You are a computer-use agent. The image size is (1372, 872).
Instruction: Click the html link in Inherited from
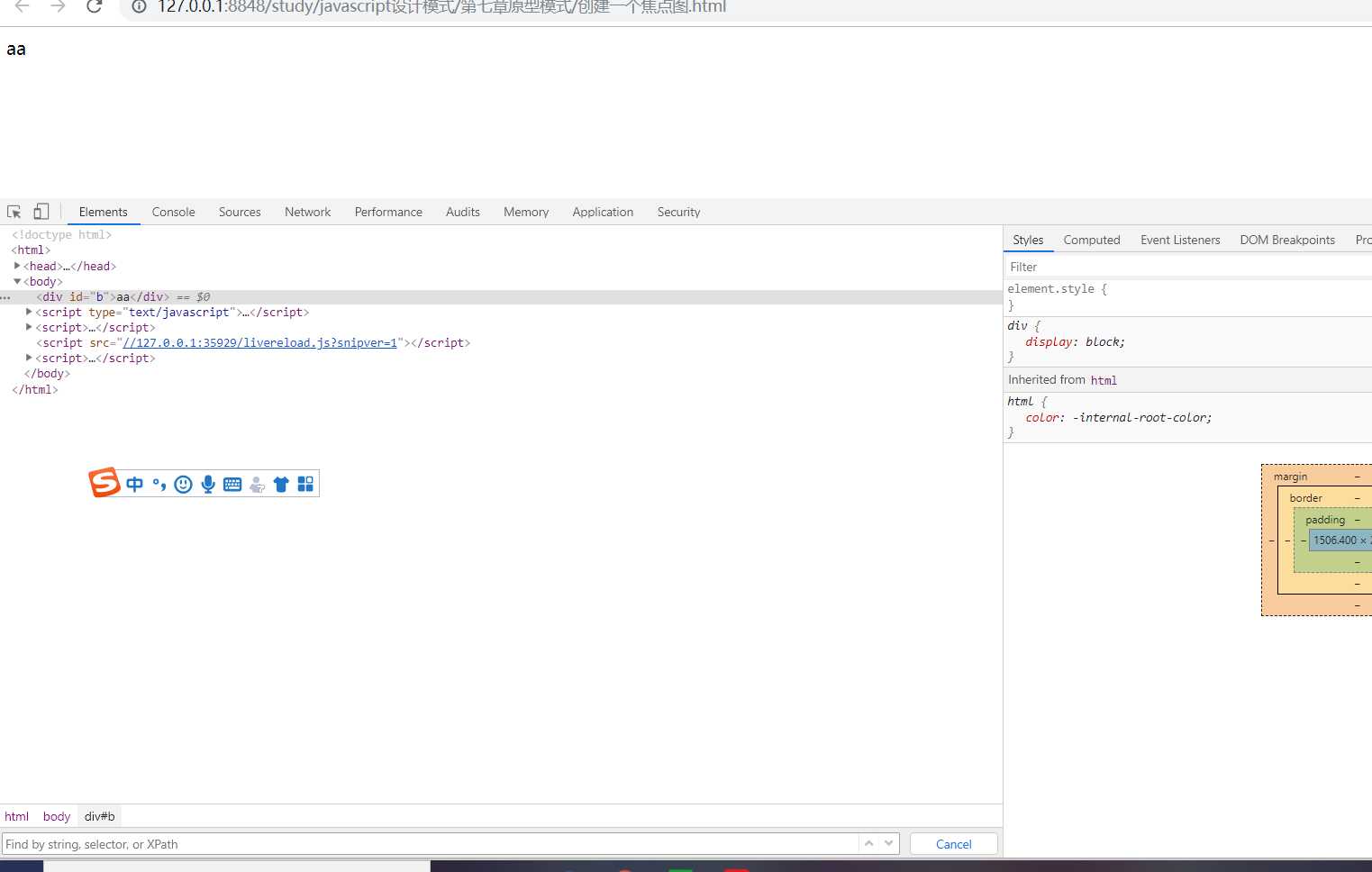click(x=1104, y=380)
